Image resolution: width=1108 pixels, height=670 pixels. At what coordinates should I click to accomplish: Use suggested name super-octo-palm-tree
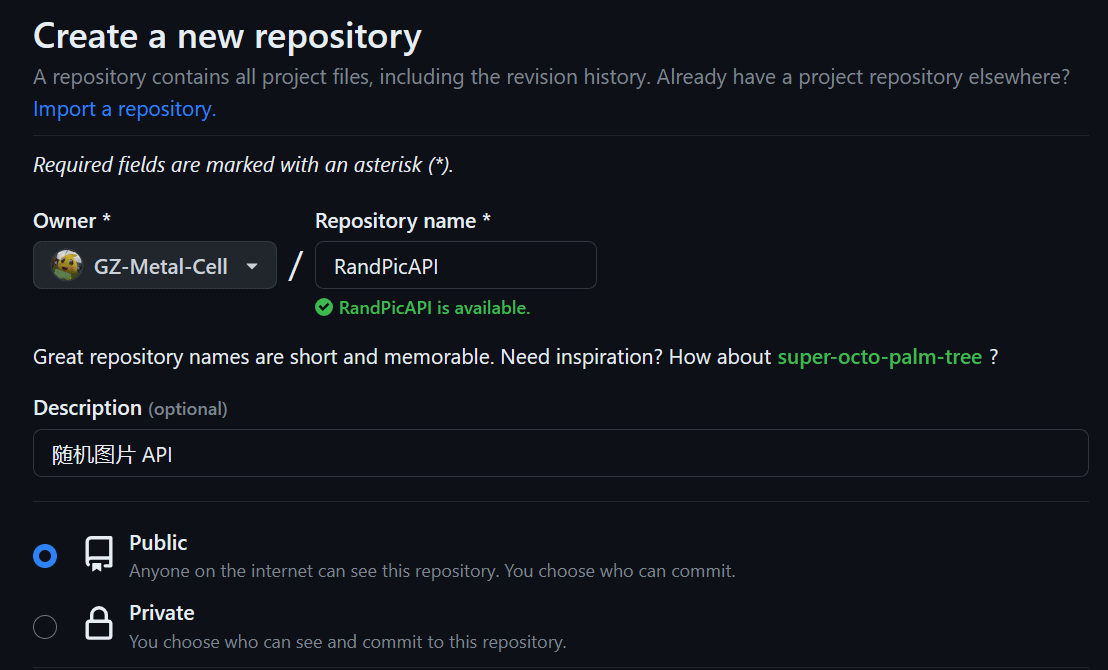click(880, 357)
